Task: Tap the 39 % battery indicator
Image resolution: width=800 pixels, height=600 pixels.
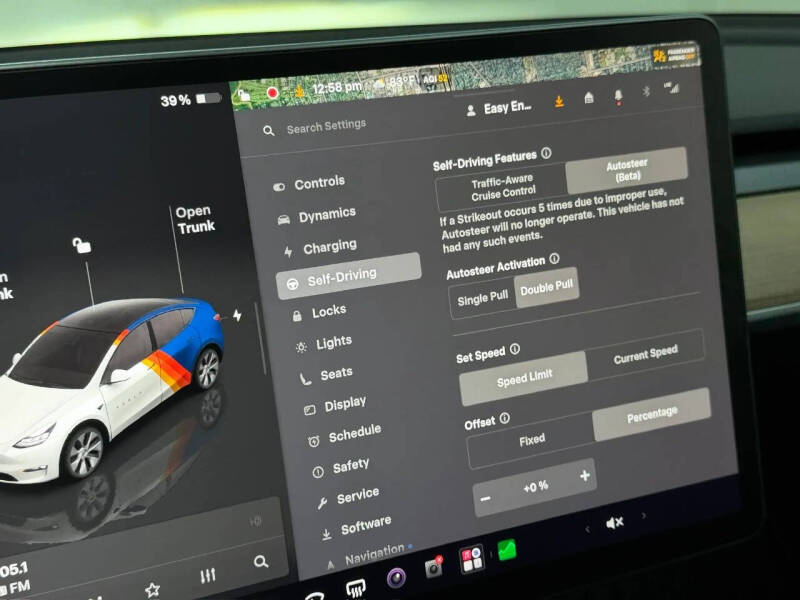Action: 190,99
